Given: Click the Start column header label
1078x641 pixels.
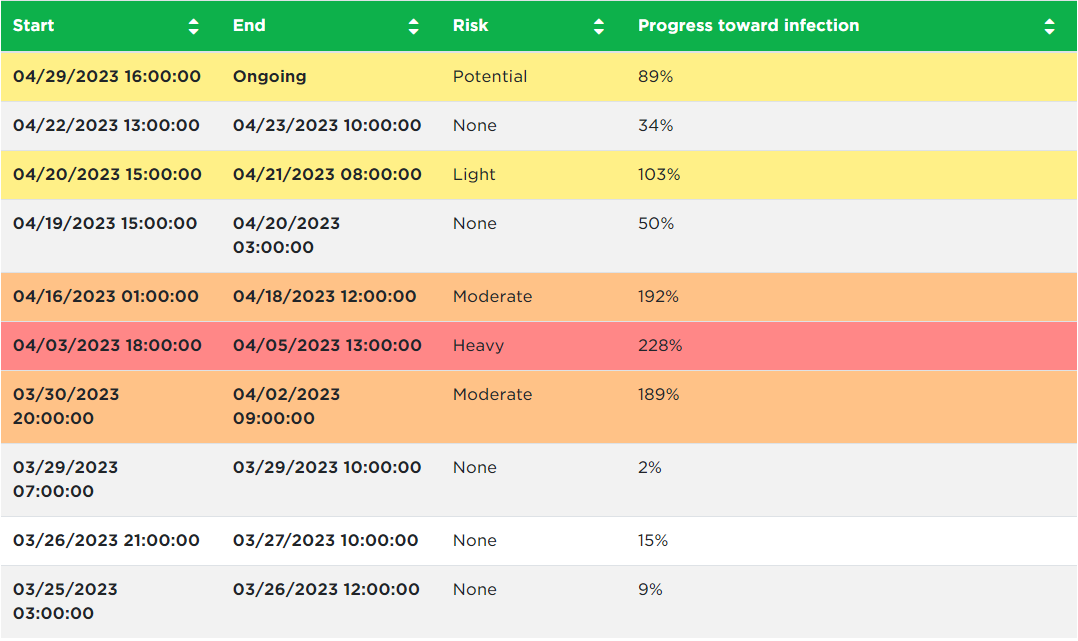Looking at the screenshot, I should click(x=34, y=26).
